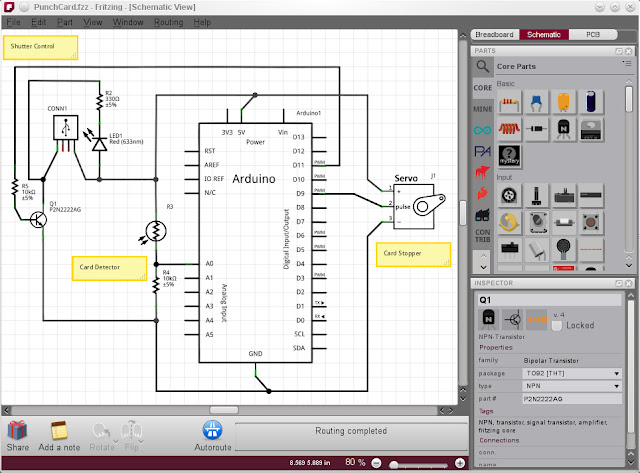Click the zoom out minus button
The width and height of the screenshot is (640, 473).
point(376,463)
